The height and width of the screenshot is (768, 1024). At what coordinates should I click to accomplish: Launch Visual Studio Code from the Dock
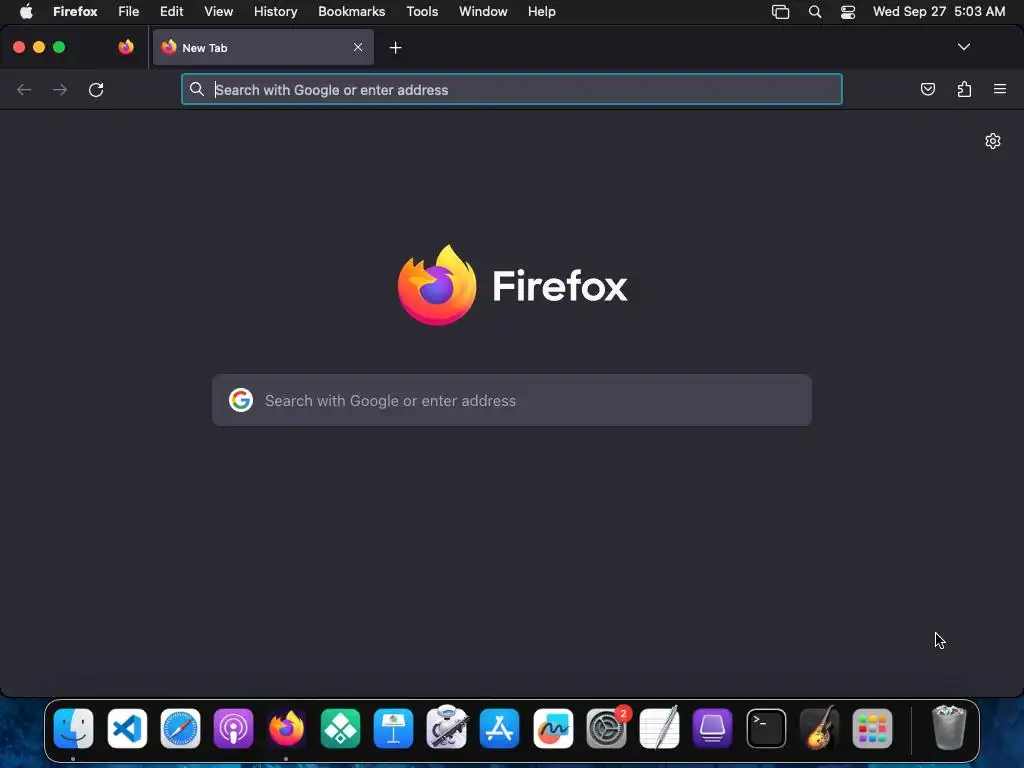pos(127,728)
